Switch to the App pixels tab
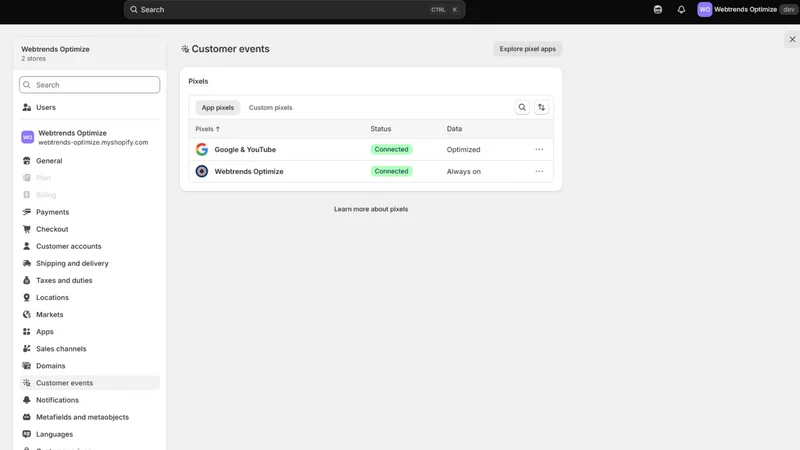Screen dimensions: 800x450 coord(218,108)
